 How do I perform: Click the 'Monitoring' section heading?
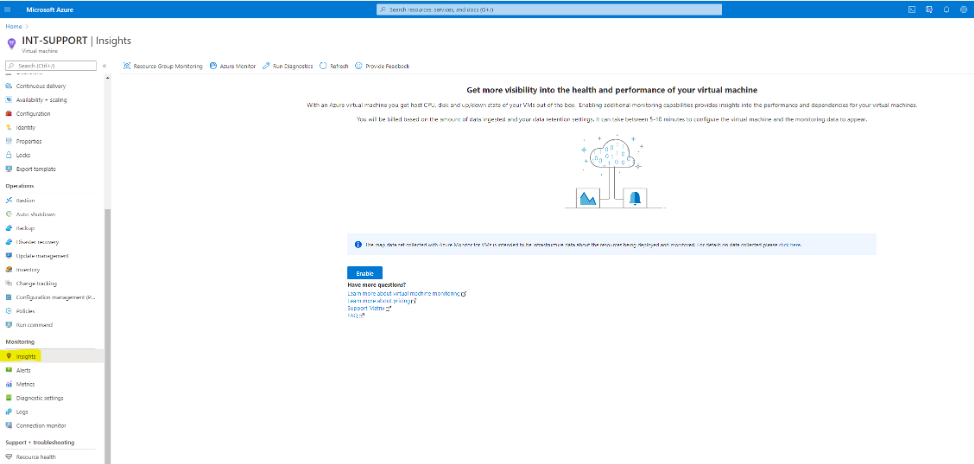[20, 342]
